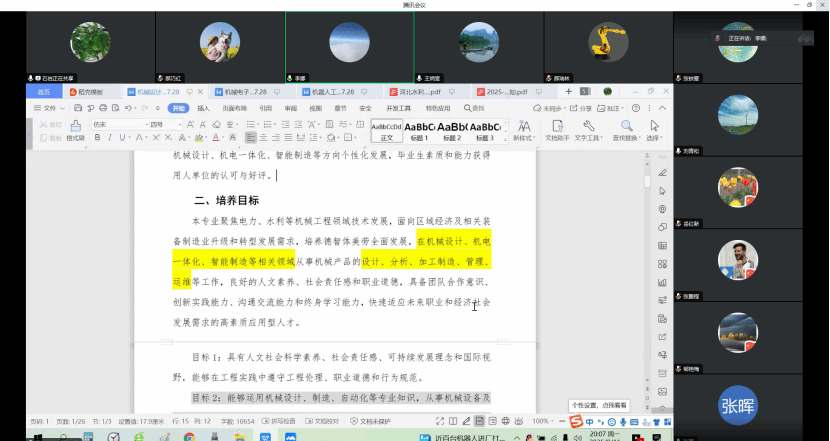Expand the File menu dropdown
The width and height of the screenshot is (830, 441).
50,108
